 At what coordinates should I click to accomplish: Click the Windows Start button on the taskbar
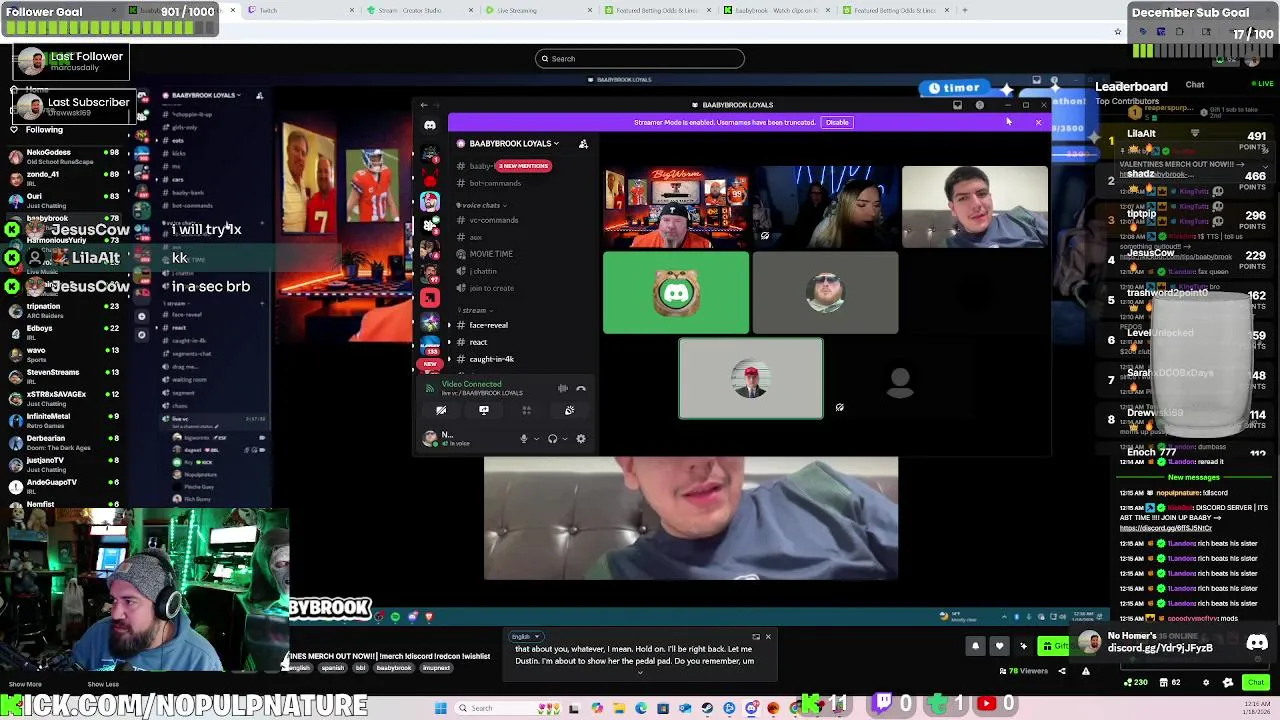(441, 708)
